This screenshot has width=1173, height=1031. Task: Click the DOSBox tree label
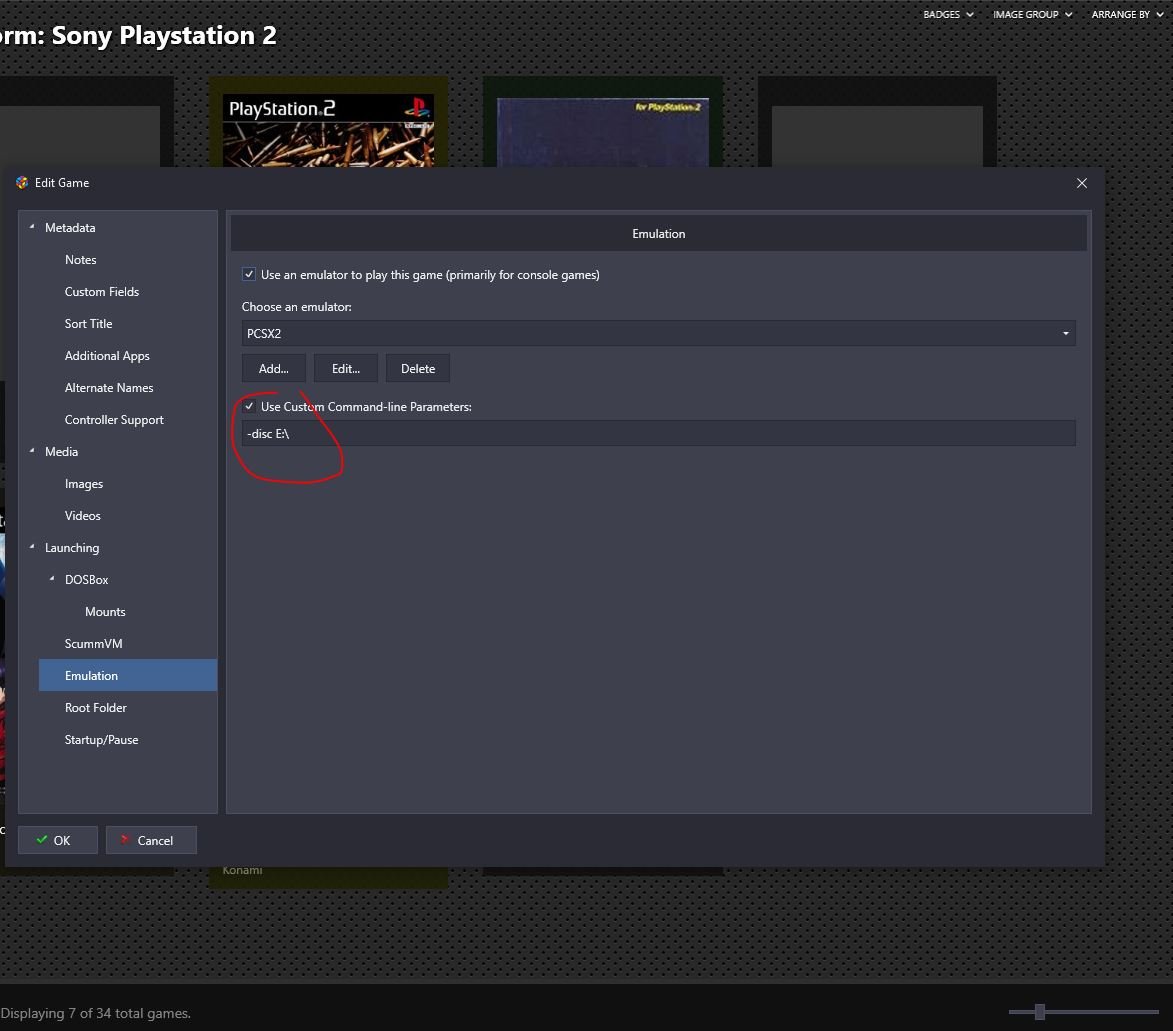[x=87, y=580]
